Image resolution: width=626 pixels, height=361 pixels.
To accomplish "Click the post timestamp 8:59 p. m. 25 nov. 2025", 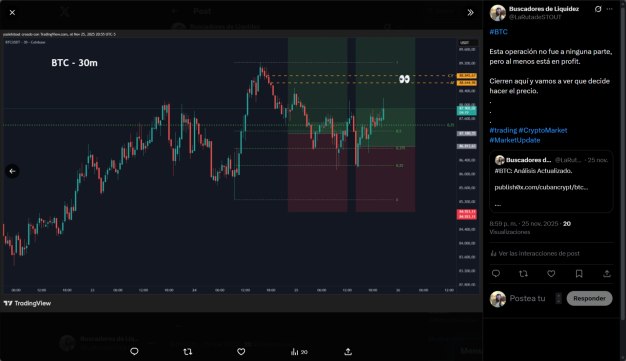I will pyautogui.click(x=525, y=224).
